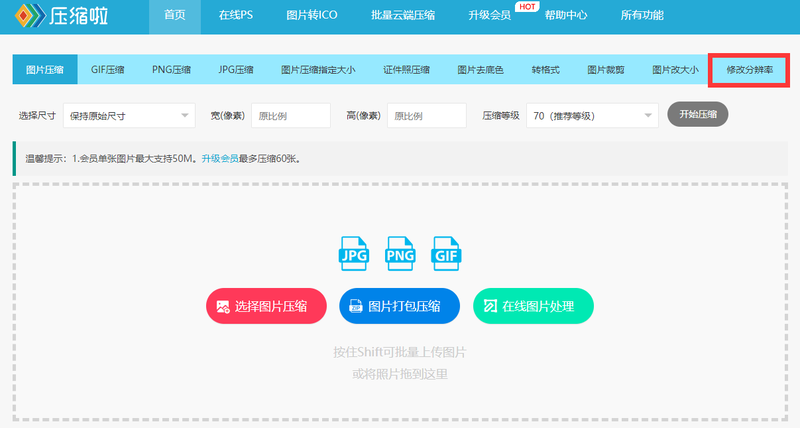Click the PNG file format icon
Screen dimensions: 800x428
[400, 254]
